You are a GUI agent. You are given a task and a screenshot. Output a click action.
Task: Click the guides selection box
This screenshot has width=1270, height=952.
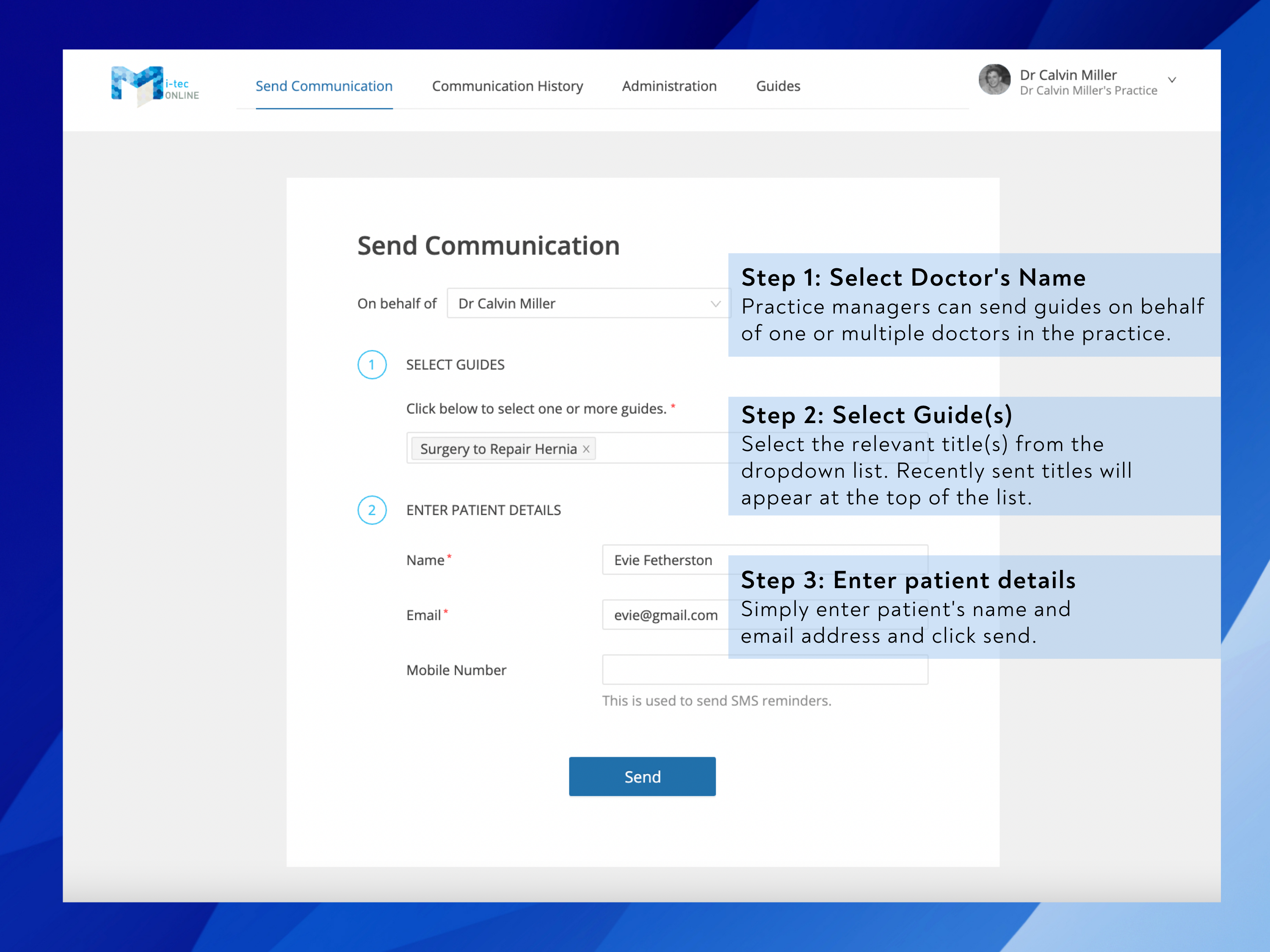(667, 448)
